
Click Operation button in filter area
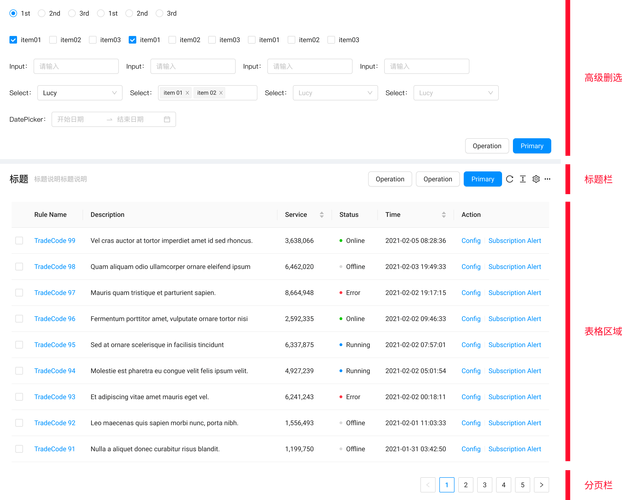[487, 146]
